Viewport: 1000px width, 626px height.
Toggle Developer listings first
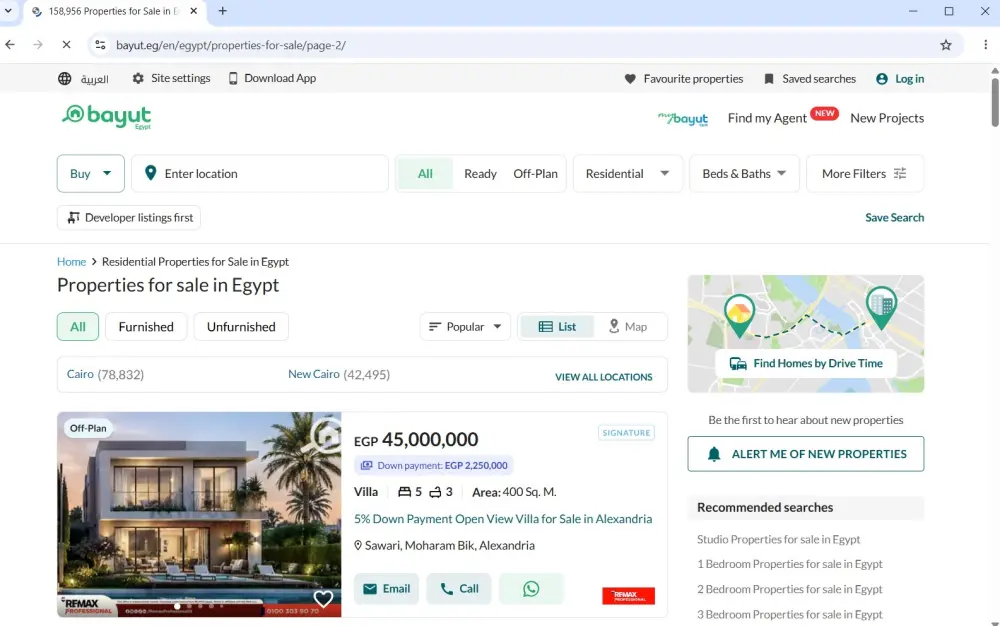coord(129,217)
